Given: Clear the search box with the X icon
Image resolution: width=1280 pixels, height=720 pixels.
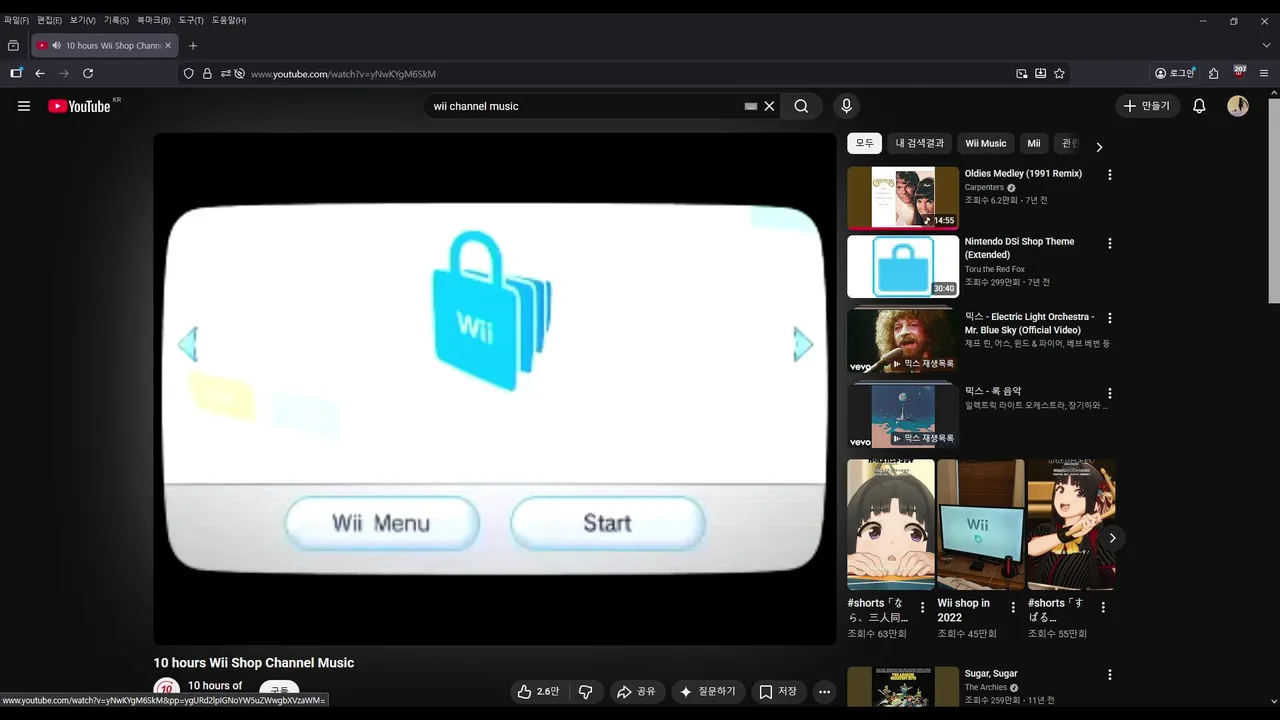Looking at the screenshot, I should coord(769,106).
